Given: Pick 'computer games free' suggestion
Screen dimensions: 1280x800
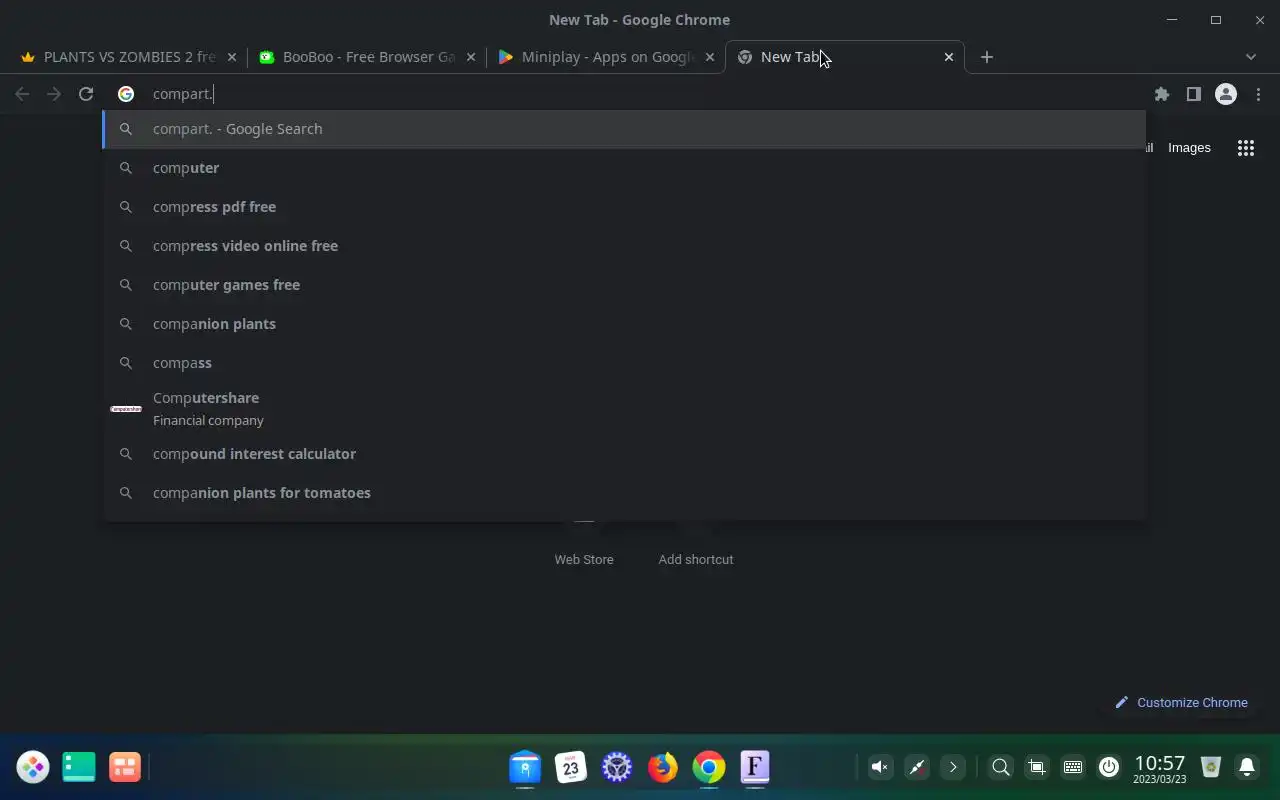Looking at the screenshot, I should pos(624,285).
